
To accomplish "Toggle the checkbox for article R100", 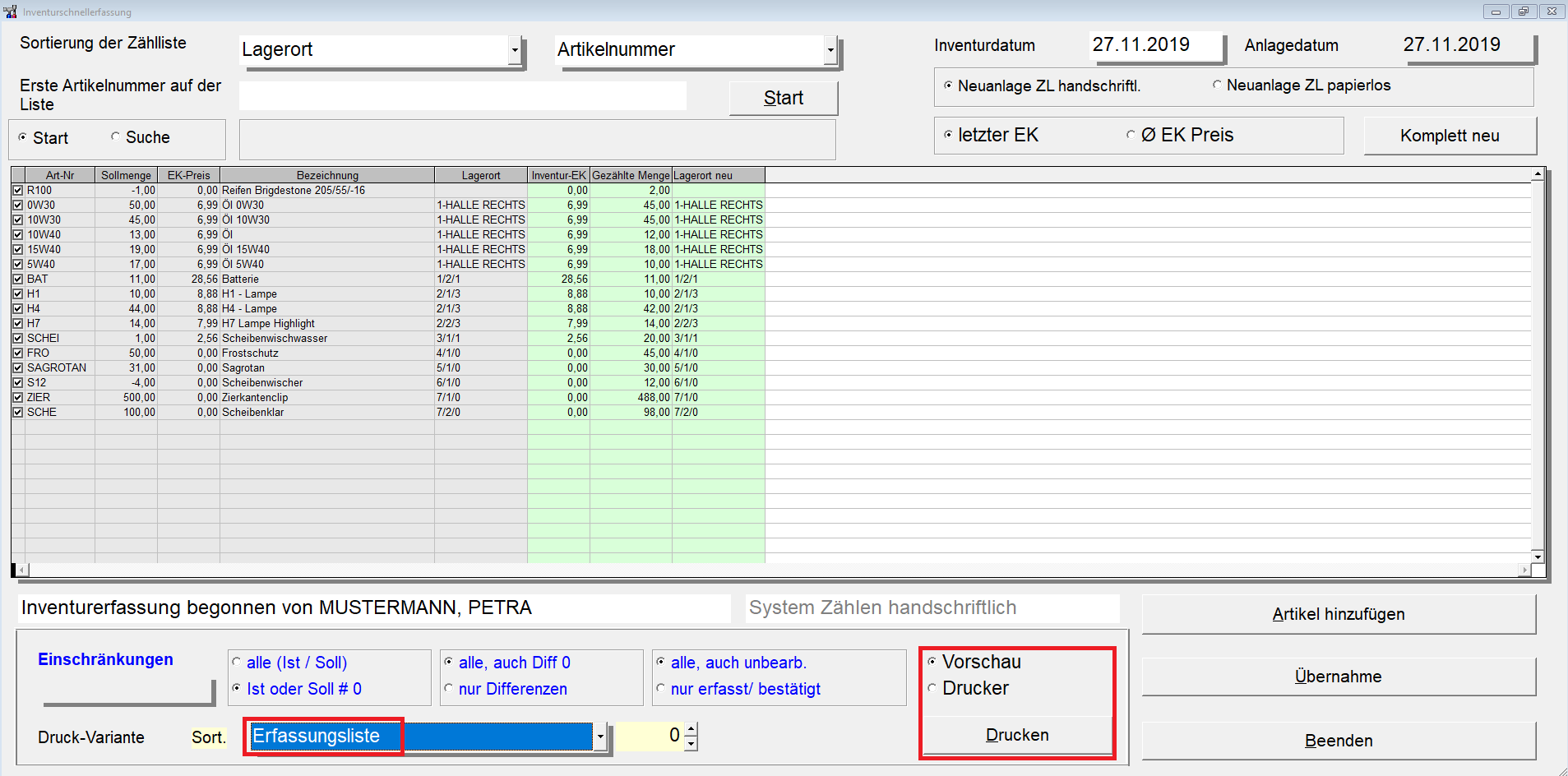I will [x=18, y=190].
